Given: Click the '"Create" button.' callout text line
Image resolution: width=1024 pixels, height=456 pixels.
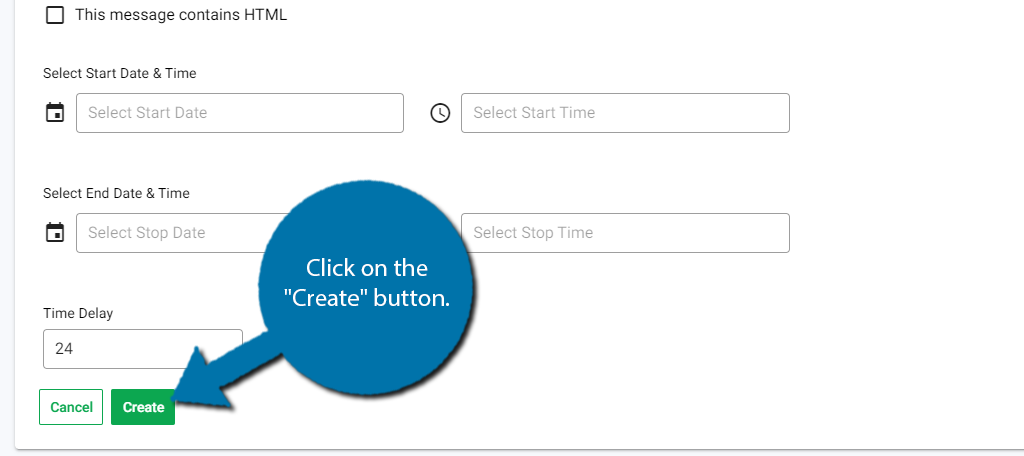Looking at the screenshot, I should [367, 299].
